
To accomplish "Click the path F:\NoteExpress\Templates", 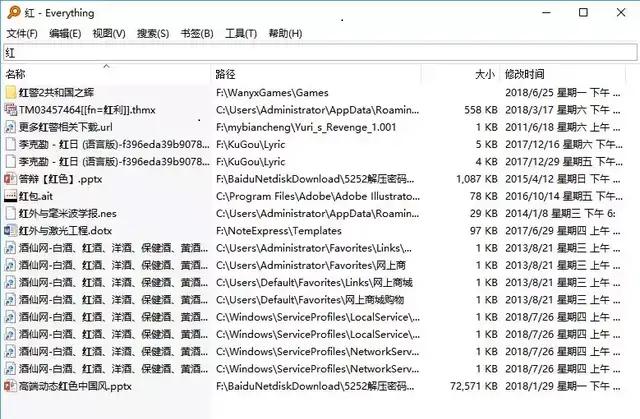I will coord(279,231).
